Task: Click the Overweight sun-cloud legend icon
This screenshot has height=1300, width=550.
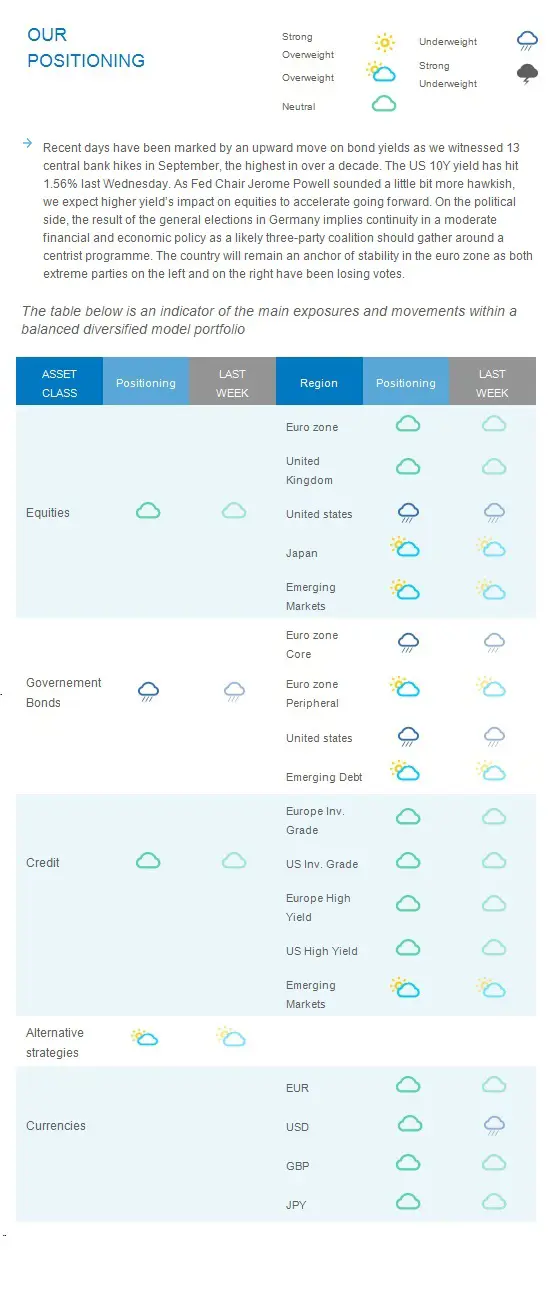Action: tap(379, 72)
